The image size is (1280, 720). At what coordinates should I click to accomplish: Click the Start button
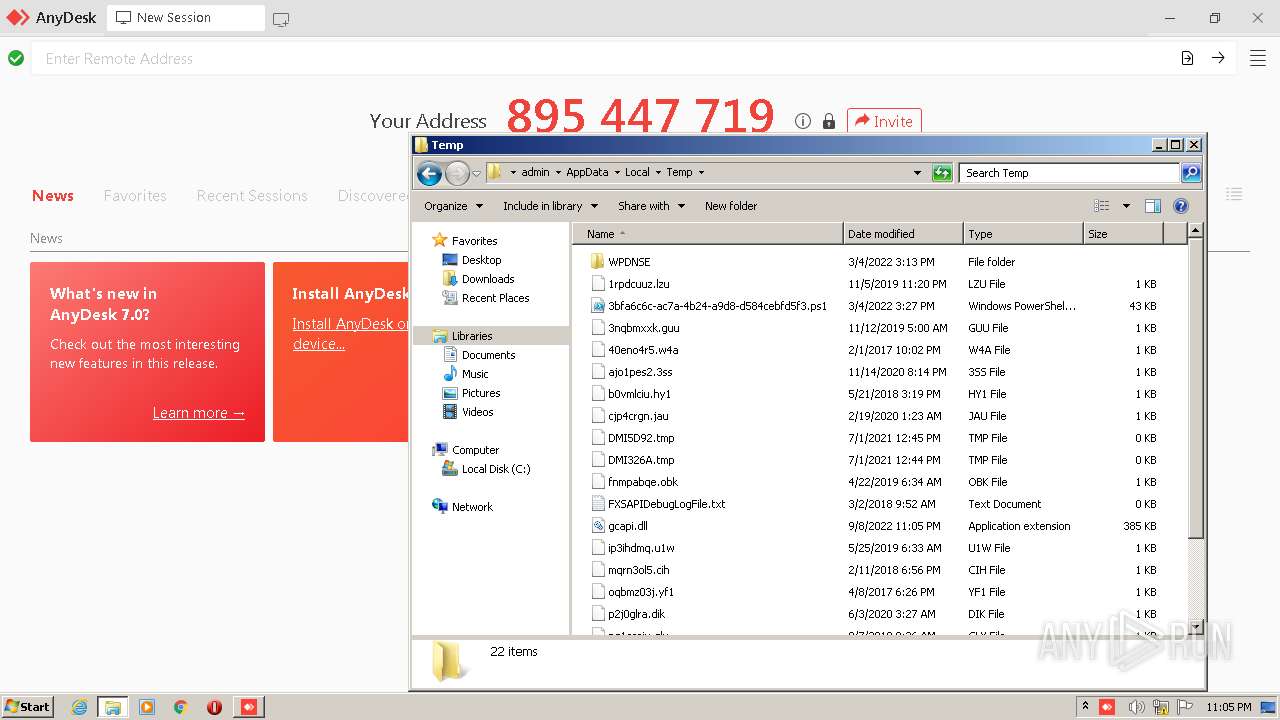pos(28,706)
